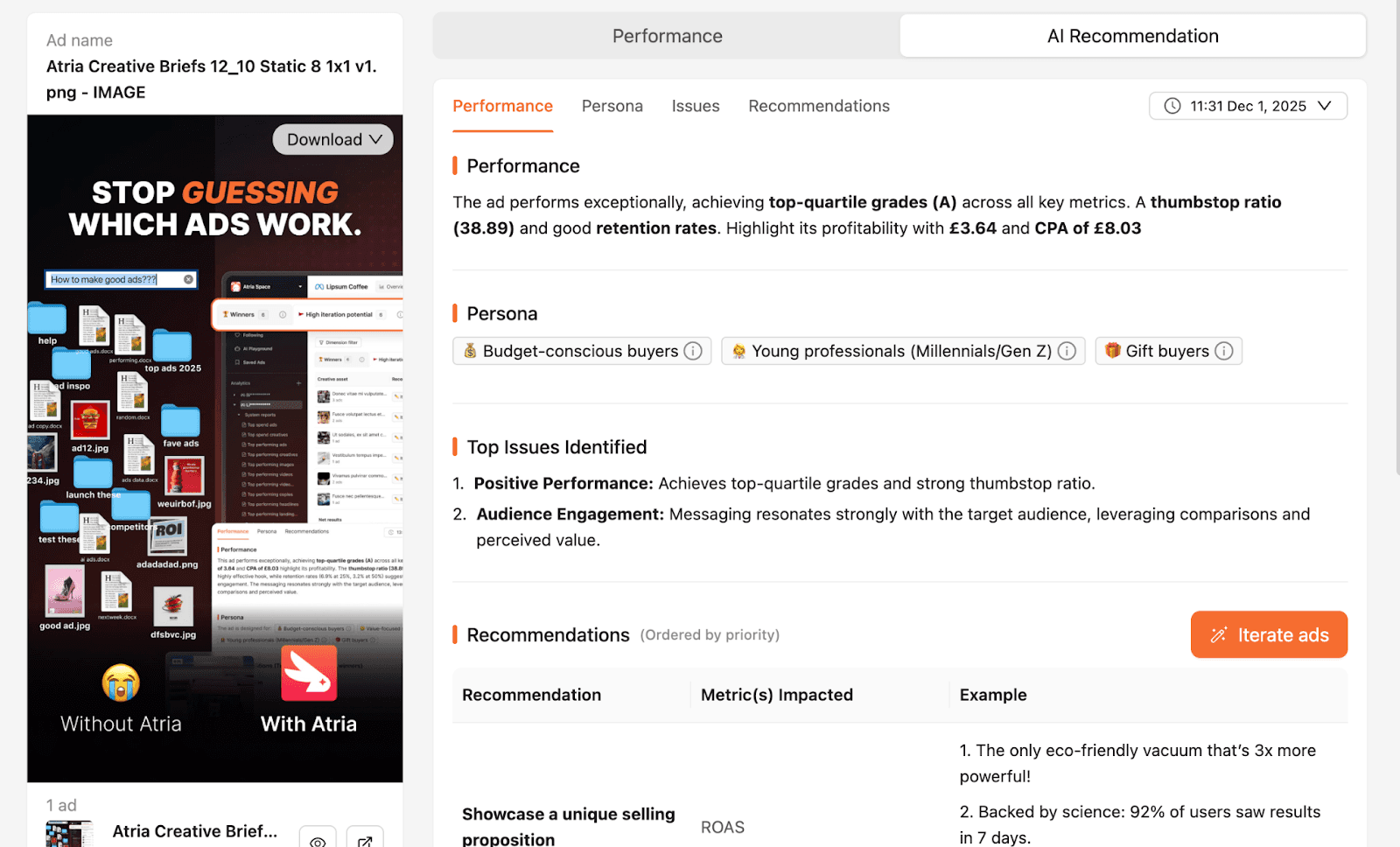
Task: Click the chevron beside Dec 1, 2025
Action: coord(1325,106)
